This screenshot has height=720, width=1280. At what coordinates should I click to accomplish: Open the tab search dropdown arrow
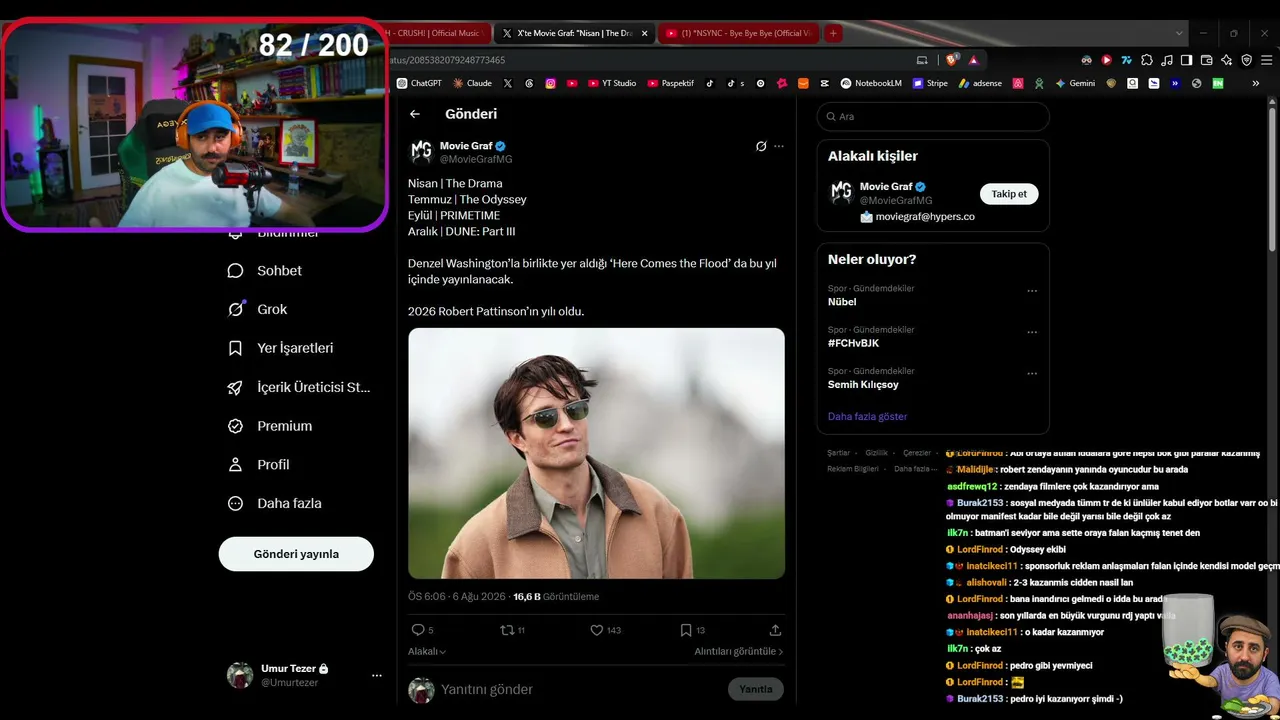tap(1179, 33)
